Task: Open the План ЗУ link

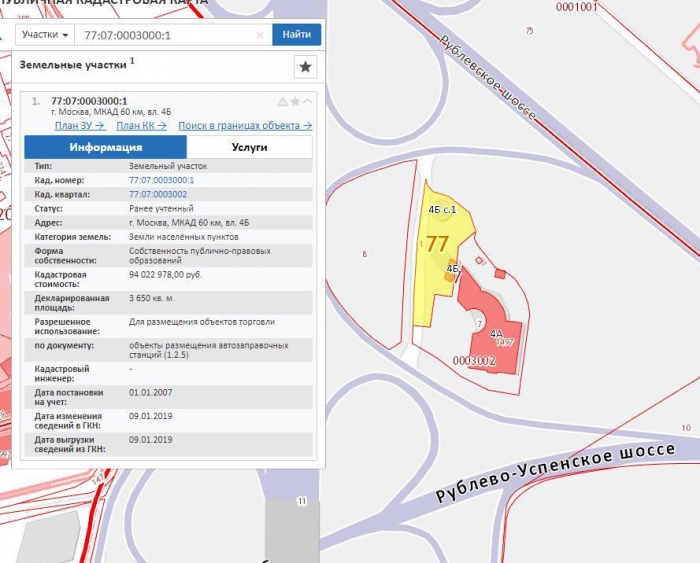Action: coord(80,126)
